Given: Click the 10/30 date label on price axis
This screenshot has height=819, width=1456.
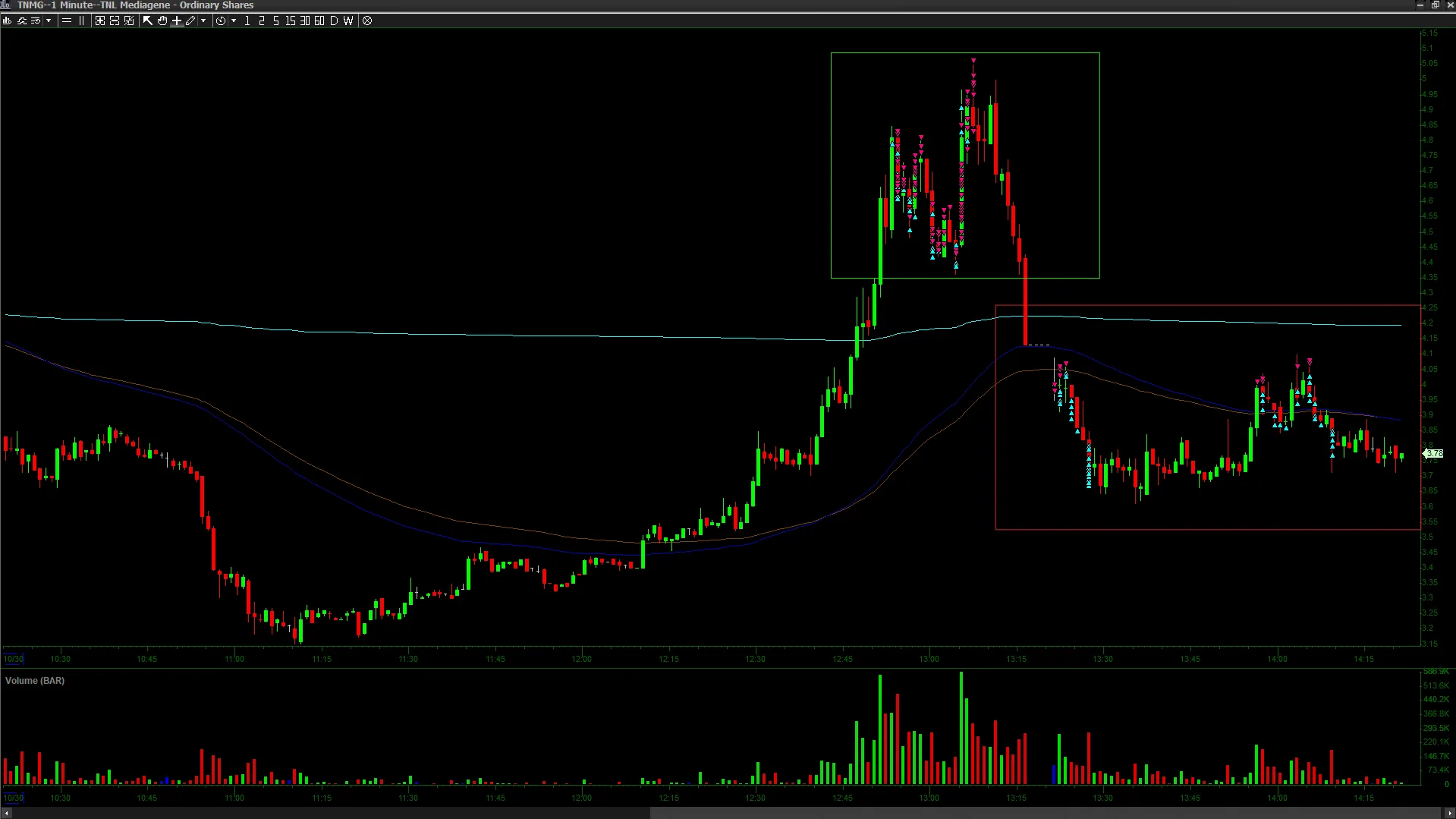Looking at the screenshot, I should [x=14, y=659].
